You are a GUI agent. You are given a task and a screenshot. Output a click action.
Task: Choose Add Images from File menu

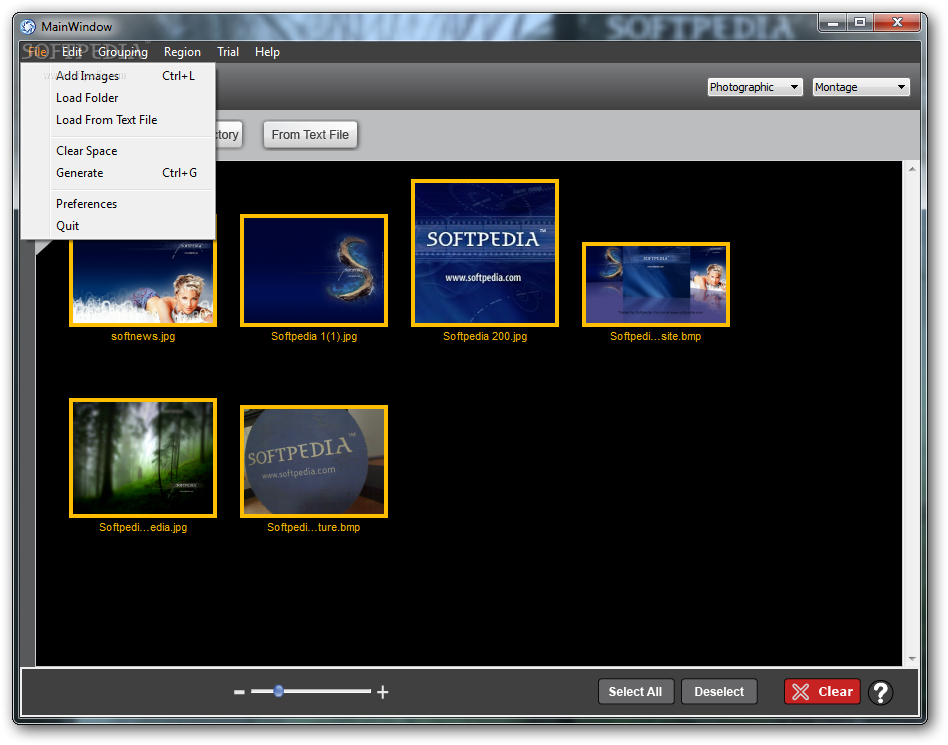[118, 76]
